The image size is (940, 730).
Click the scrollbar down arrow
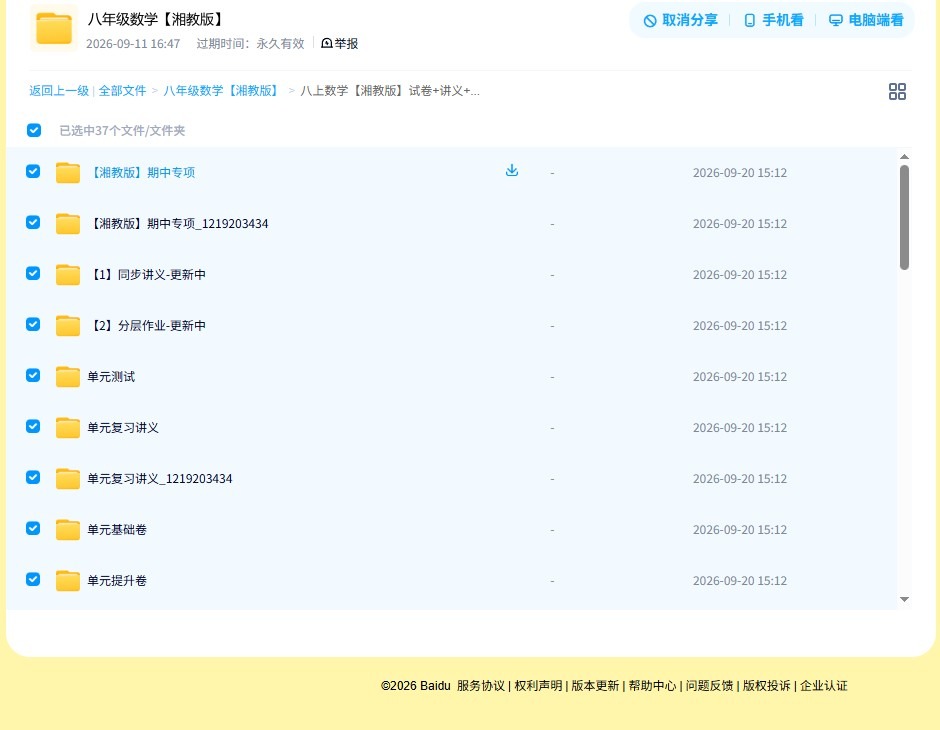click(904, 599)
